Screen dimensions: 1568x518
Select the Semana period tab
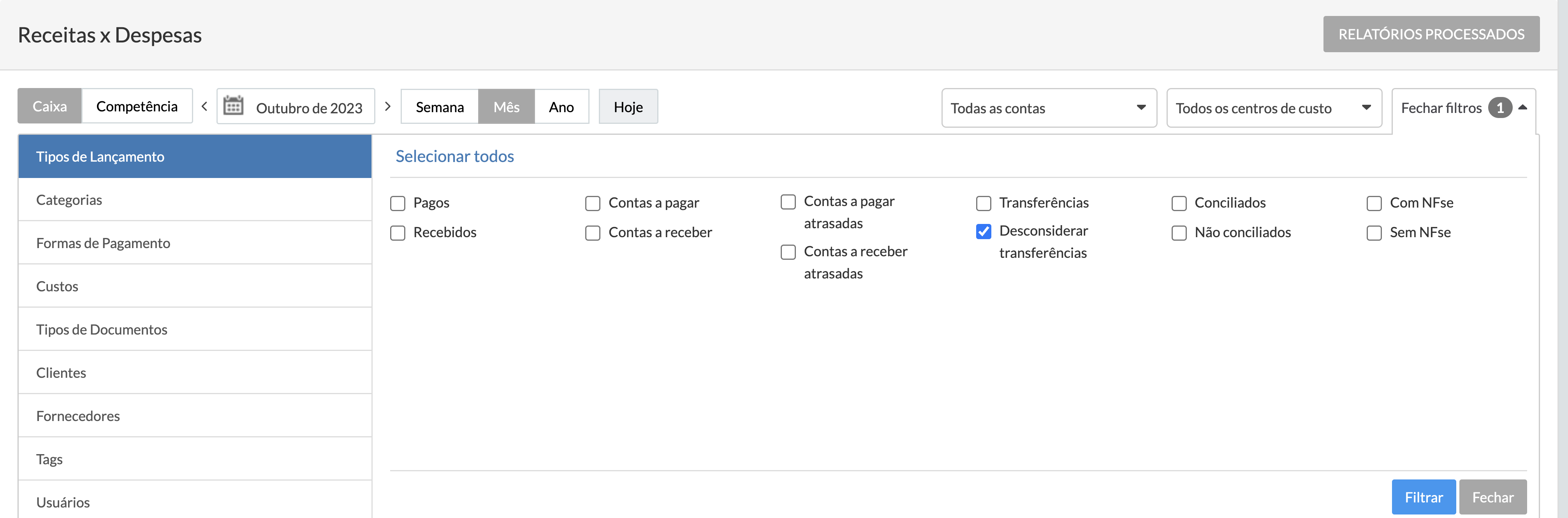(x=440, y=107)
